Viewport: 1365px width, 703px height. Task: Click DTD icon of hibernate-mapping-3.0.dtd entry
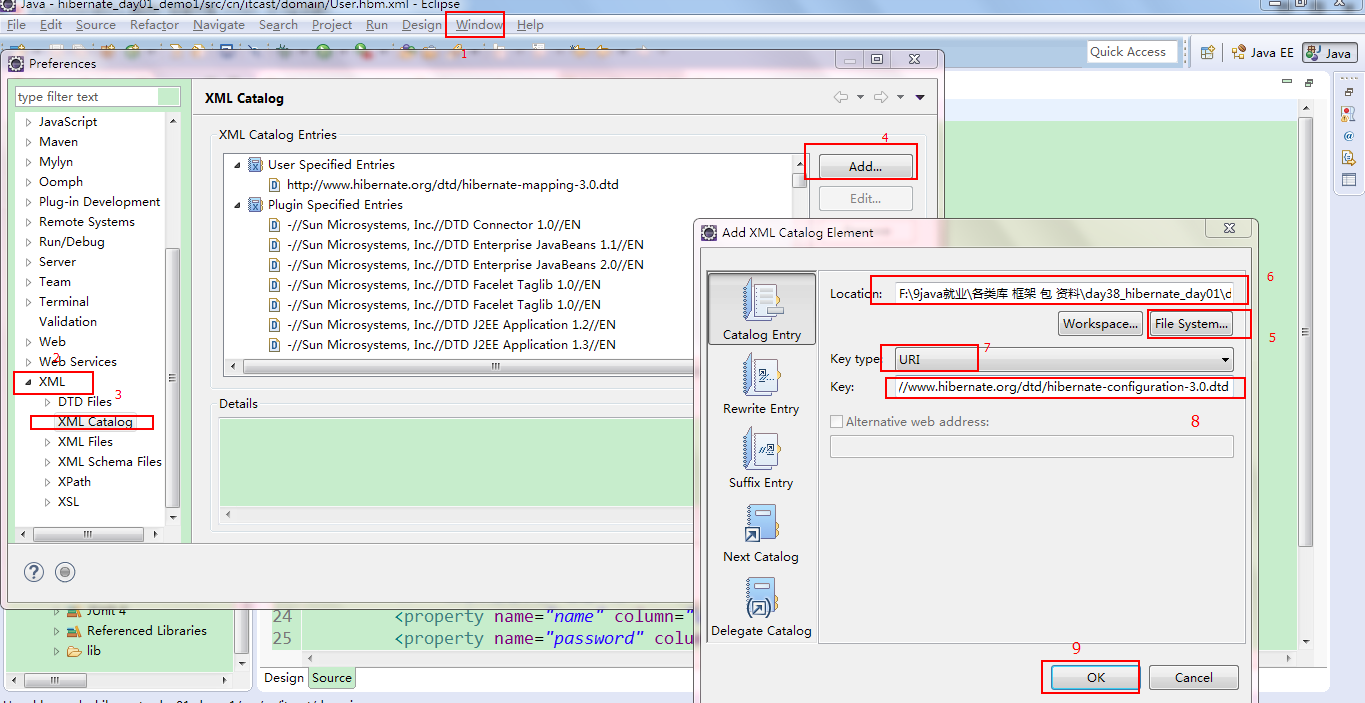tap(274, 185)
